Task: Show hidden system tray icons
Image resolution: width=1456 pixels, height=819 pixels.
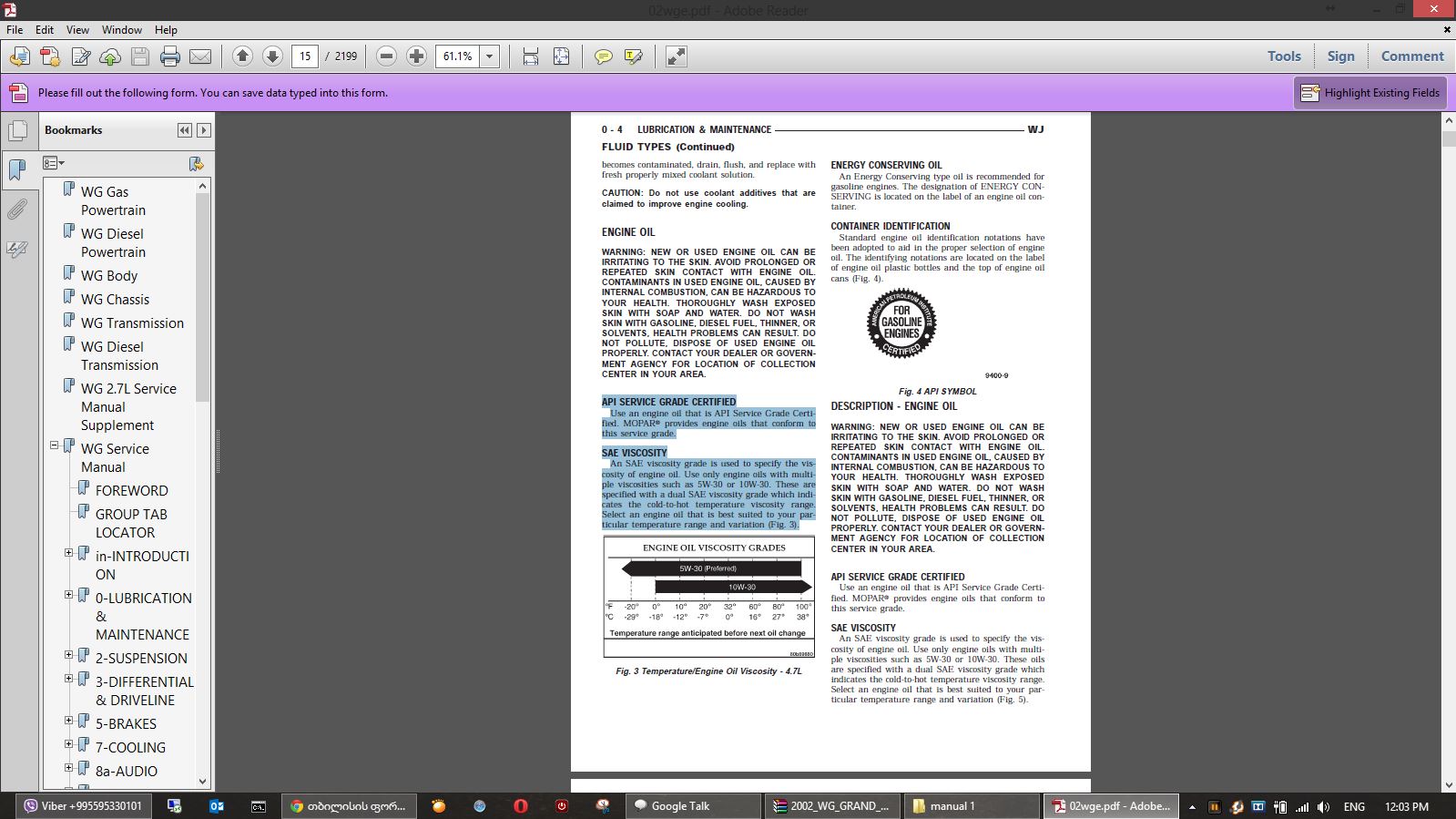Action: [x=1192, y=807]
